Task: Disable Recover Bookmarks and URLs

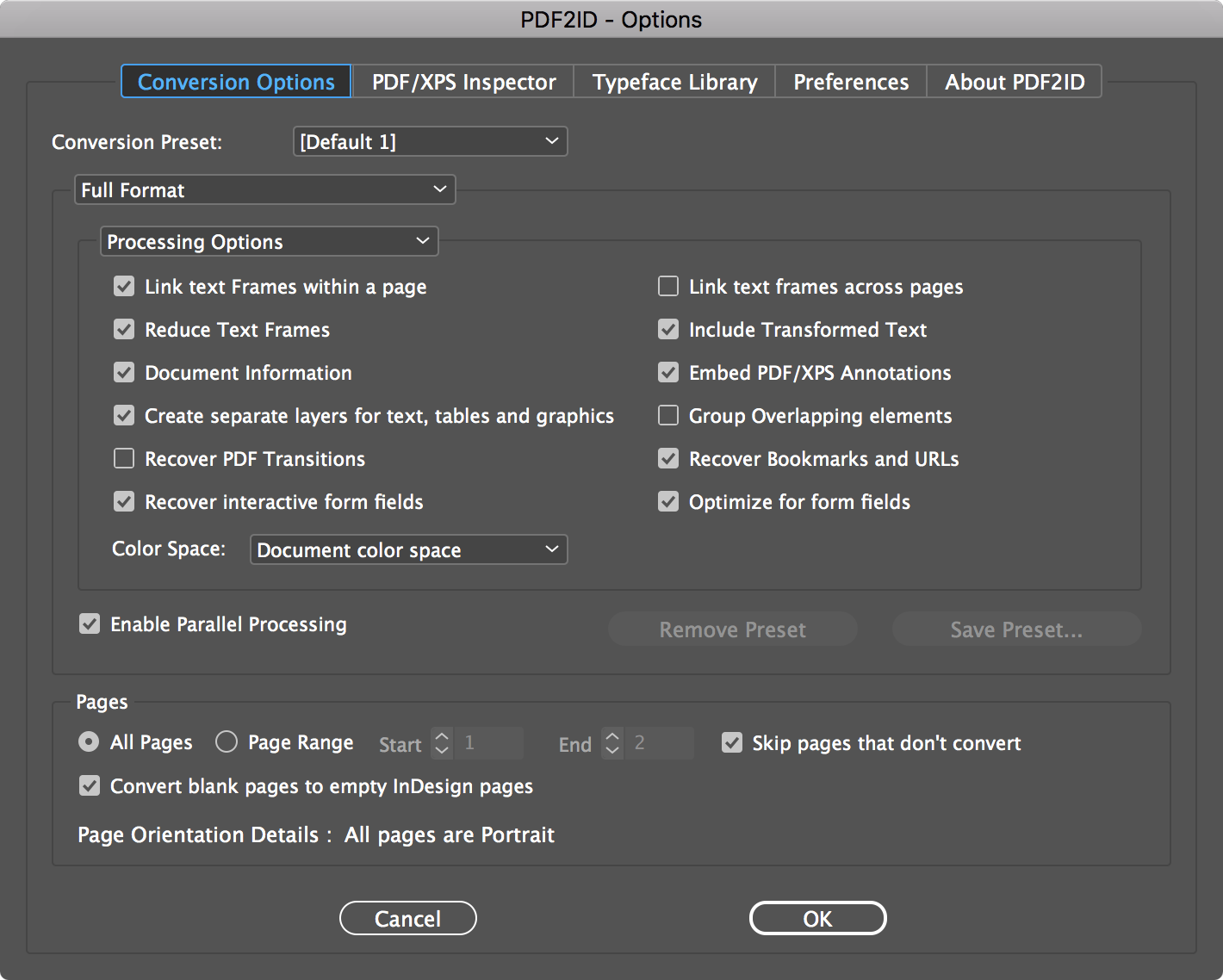Action: pyautogui.click(x=668, y=458)
